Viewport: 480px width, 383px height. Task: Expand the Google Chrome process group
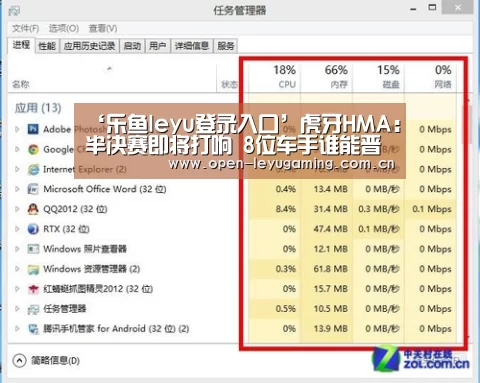(17, 149)
